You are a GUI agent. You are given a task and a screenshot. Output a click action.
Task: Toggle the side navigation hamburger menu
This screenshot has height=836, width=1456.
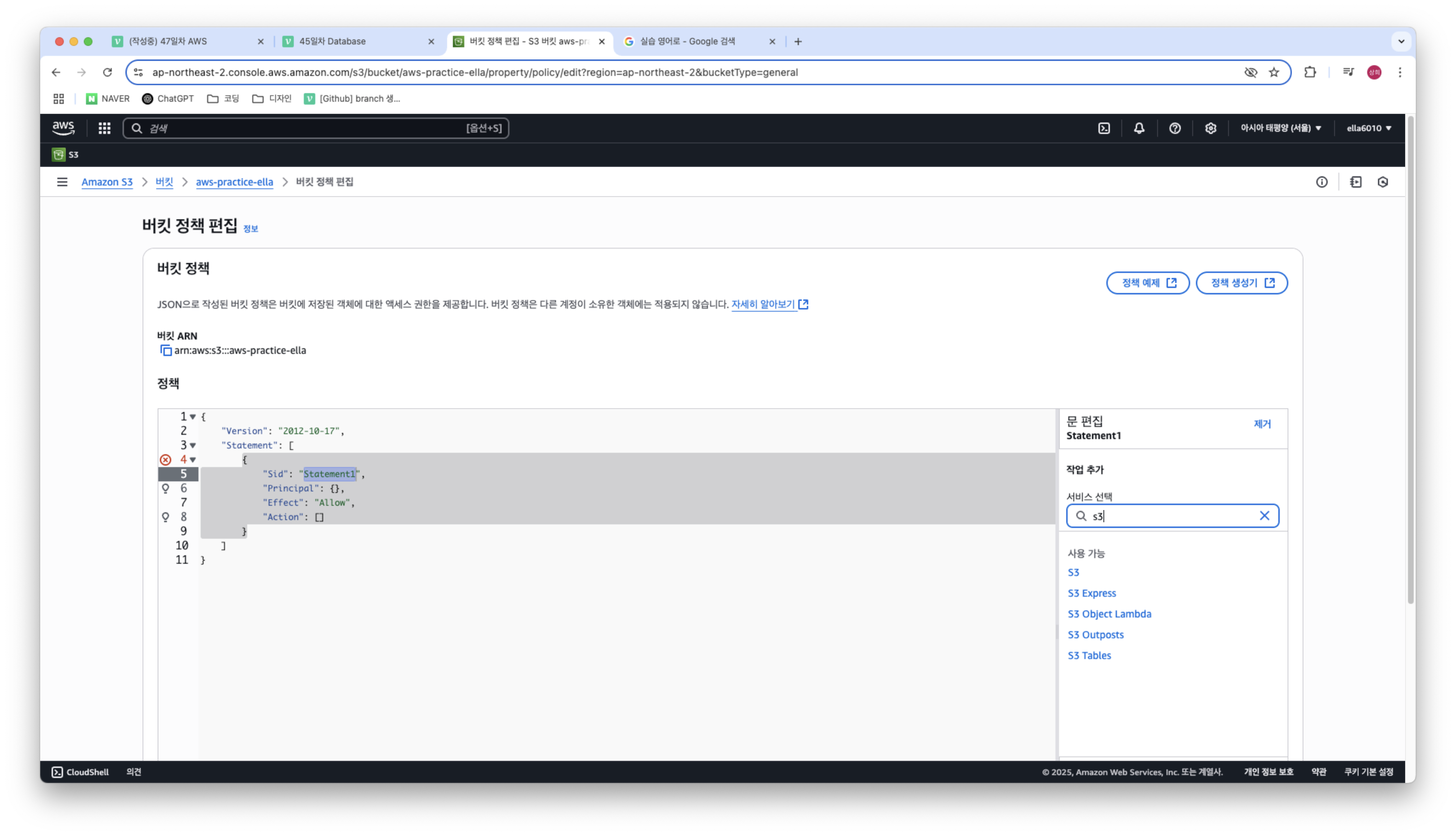62,182
